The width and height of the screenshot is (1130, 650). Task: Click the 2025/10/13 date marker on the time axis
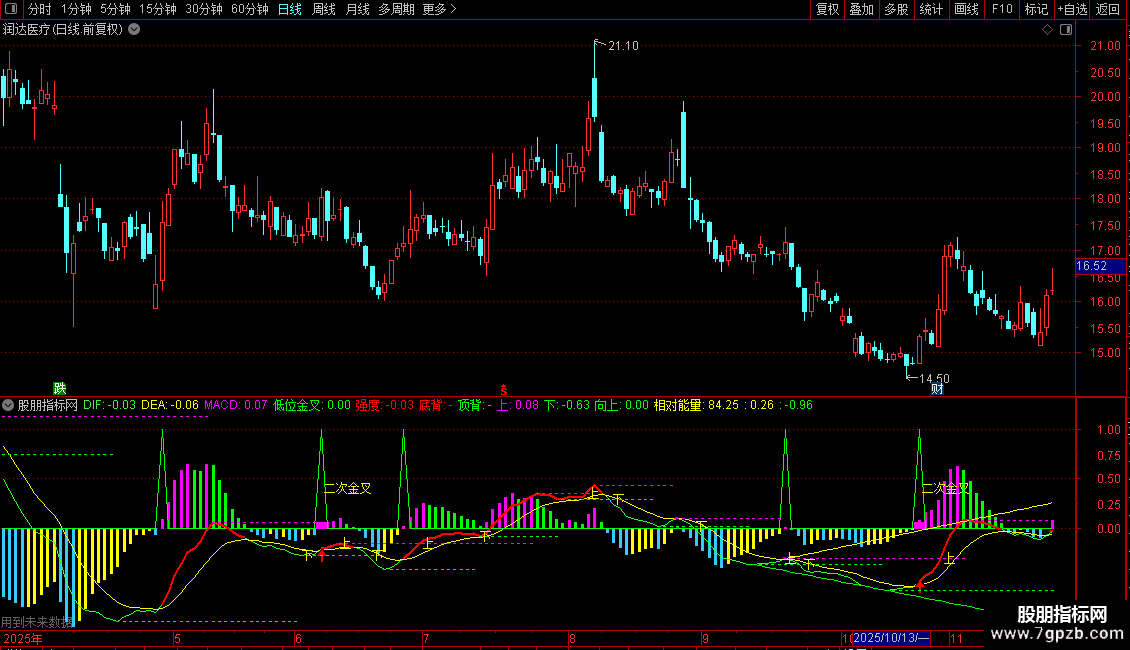click(x=892, y=638)
